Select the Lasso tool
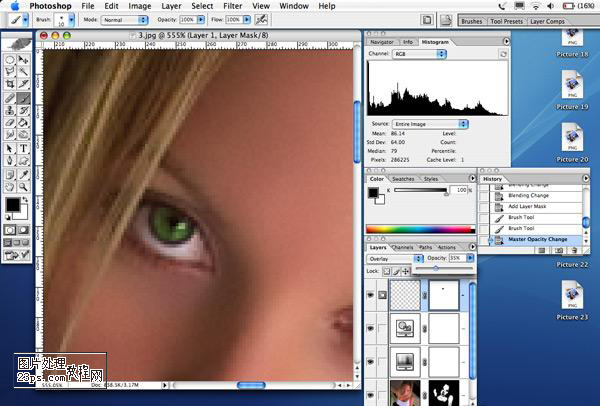The width and height of the screenshot is (600, 406). [10, 72]
